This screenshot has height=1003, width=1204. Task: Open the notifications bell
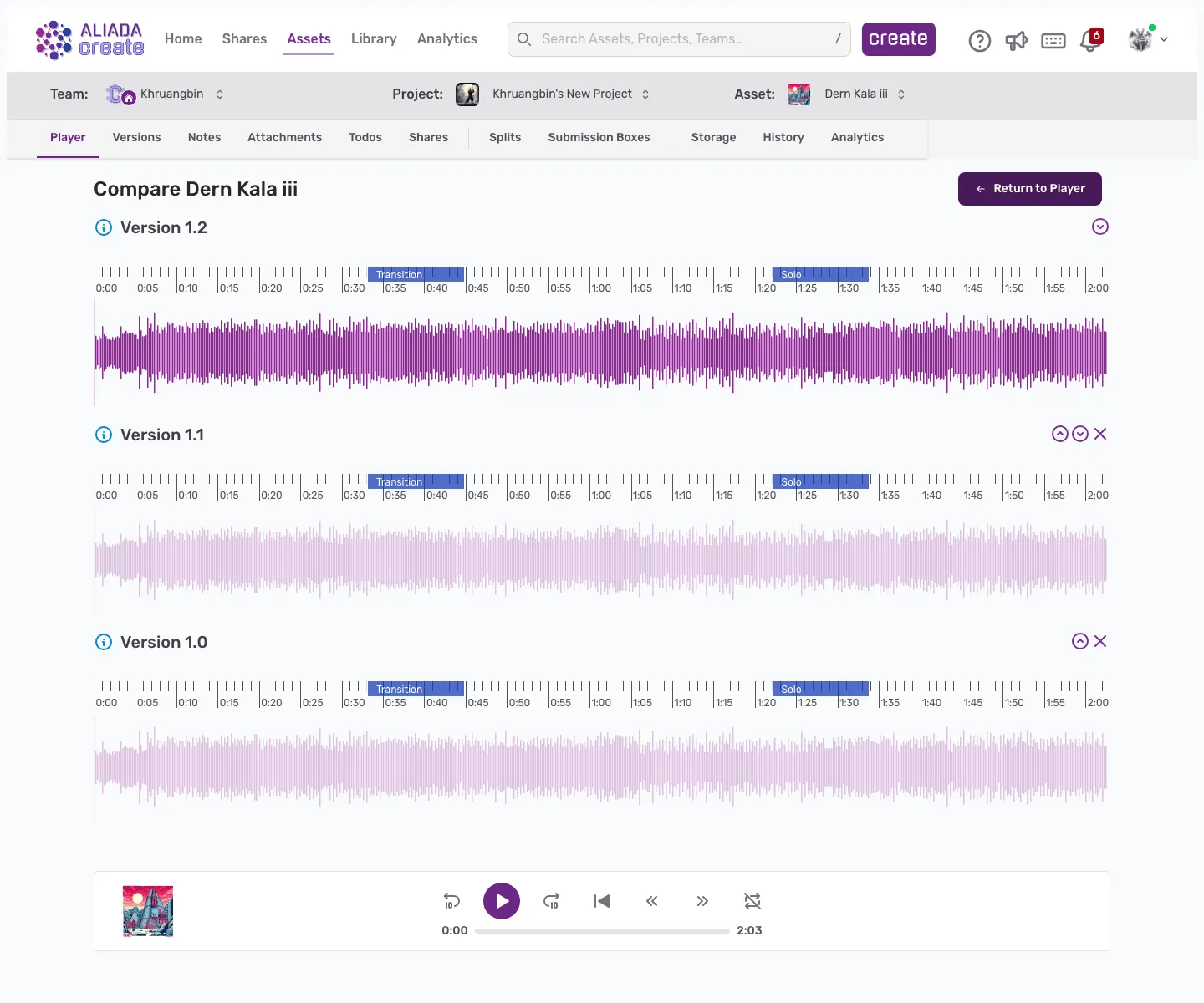pyautogui.click(x=1089, y=40)
